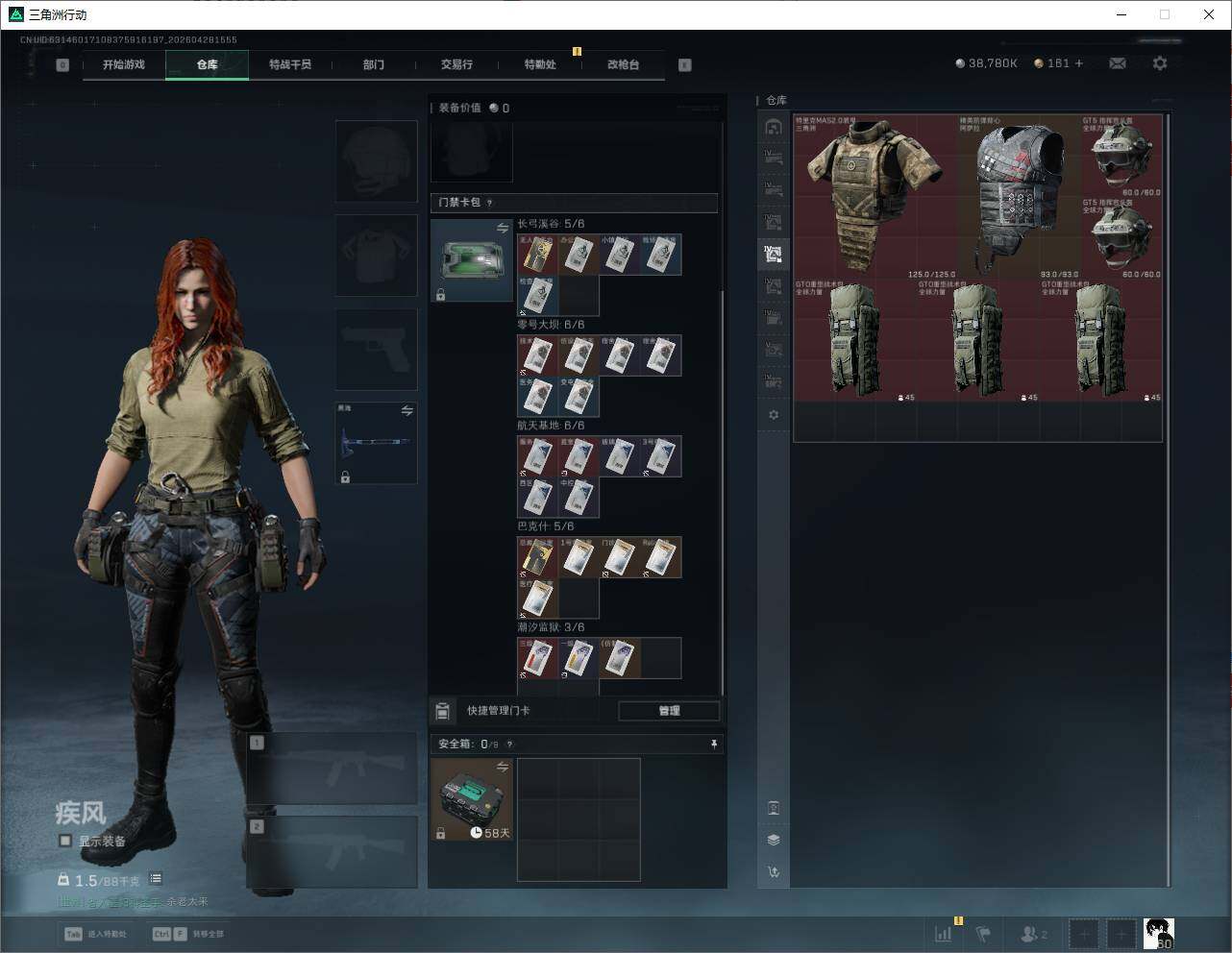The image size is (1232, 953).
Task: Swap the safe box via swap icon
Action: (x=503, y=767)
